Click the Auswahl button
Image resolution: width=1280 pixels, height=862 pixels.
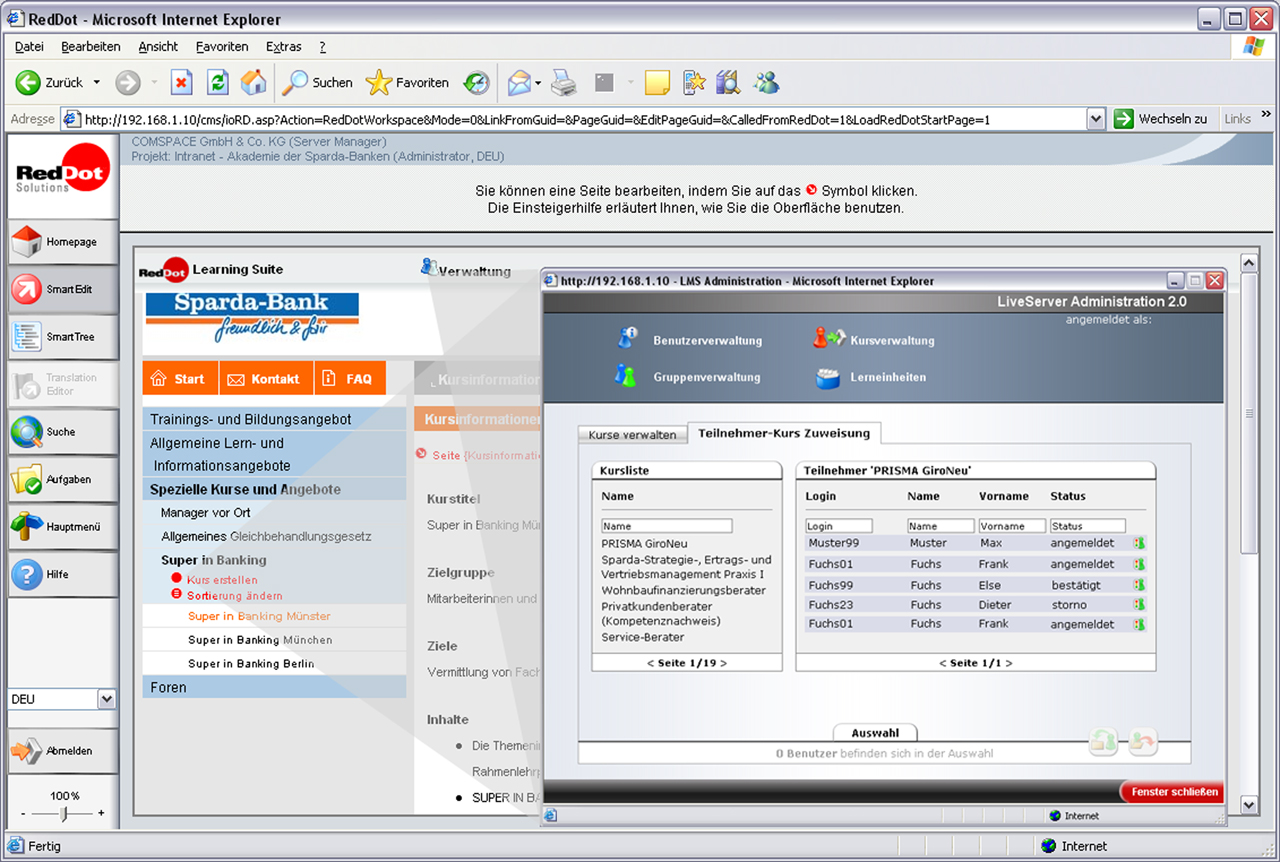tap(875, 732)
